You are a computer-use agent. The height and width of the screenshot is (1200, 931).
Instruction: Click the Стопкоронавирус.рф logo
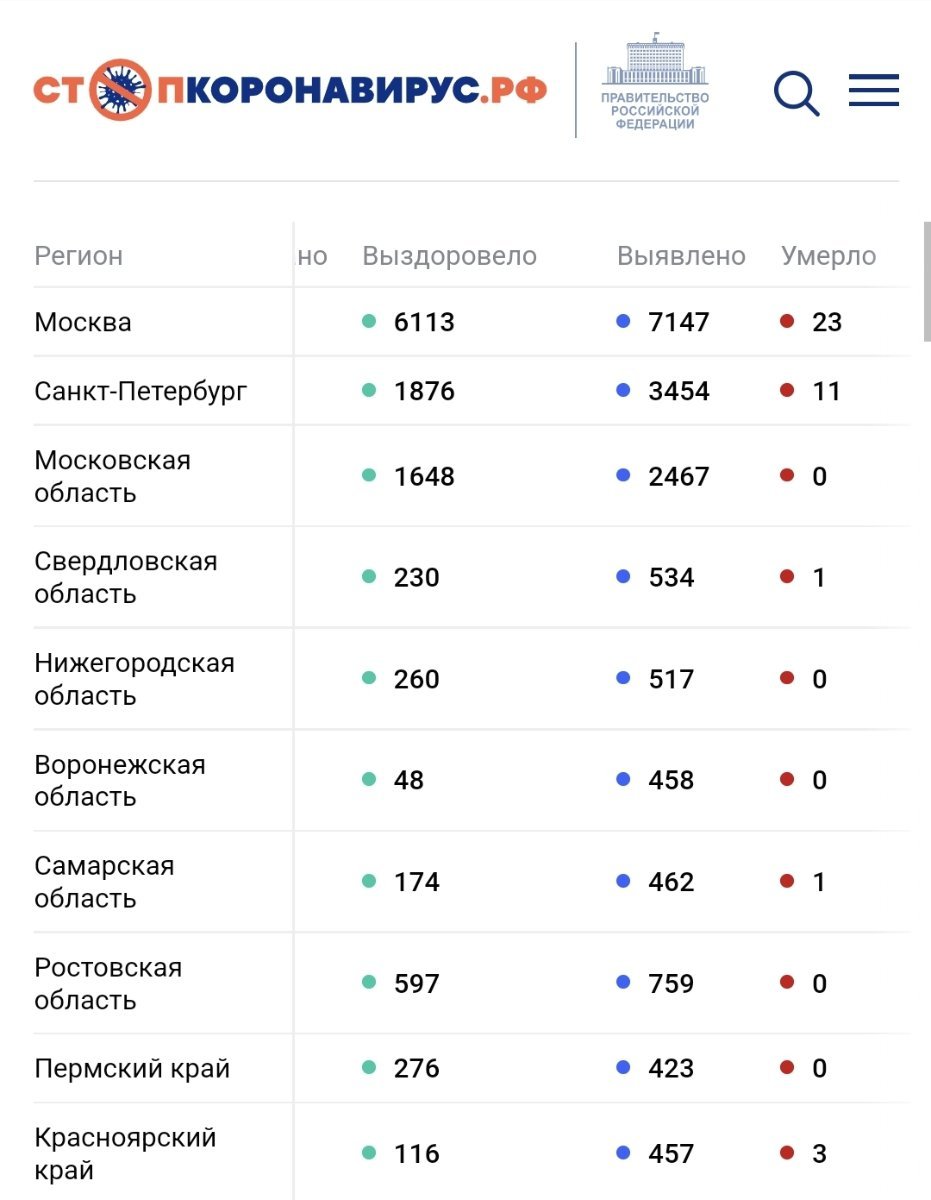[x=290, y=90]
